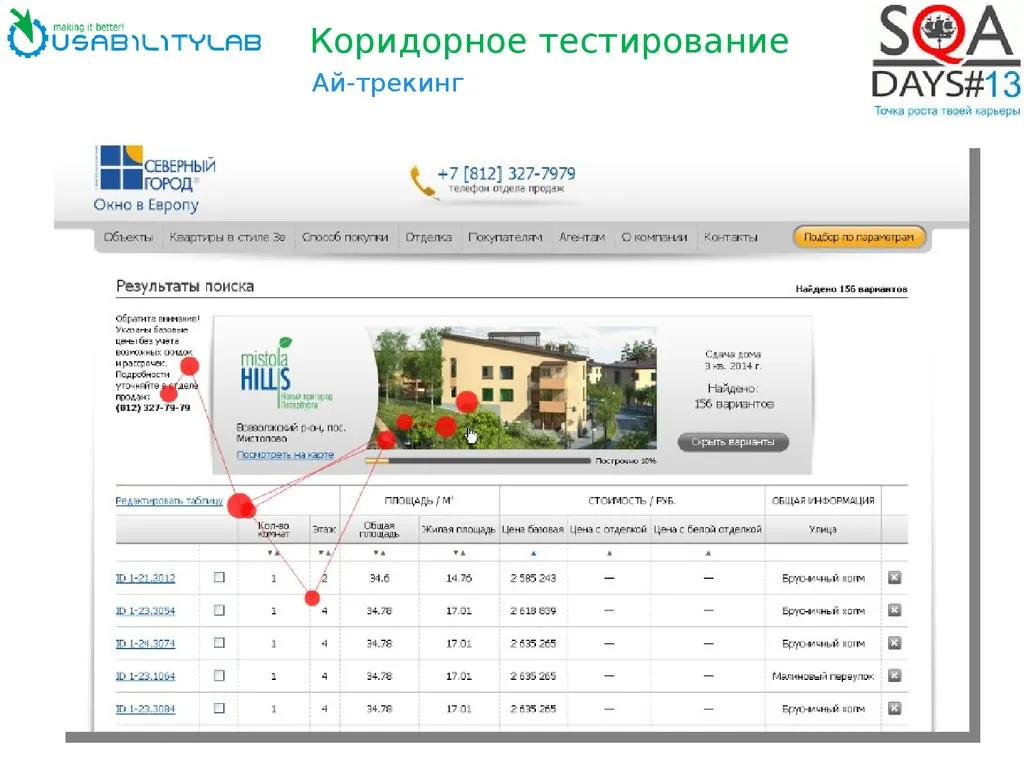Open the Контакты menu item
This screenshot has height=768, width=1024.
click(731, 237)
